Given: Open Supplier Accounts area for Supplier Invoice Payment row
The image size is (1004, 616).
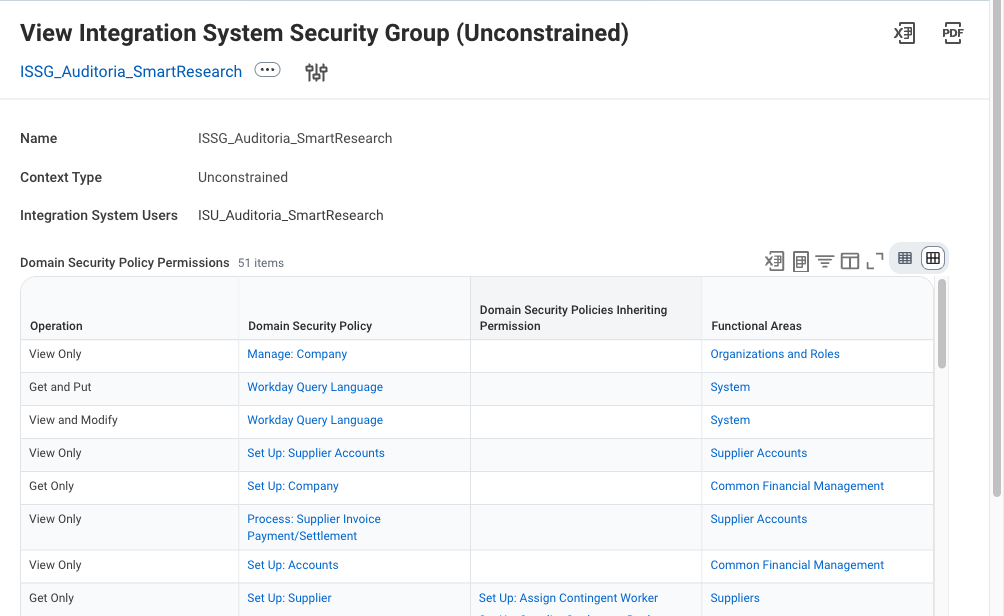Looking at the screenshot, I should click(x=758, y=519).
